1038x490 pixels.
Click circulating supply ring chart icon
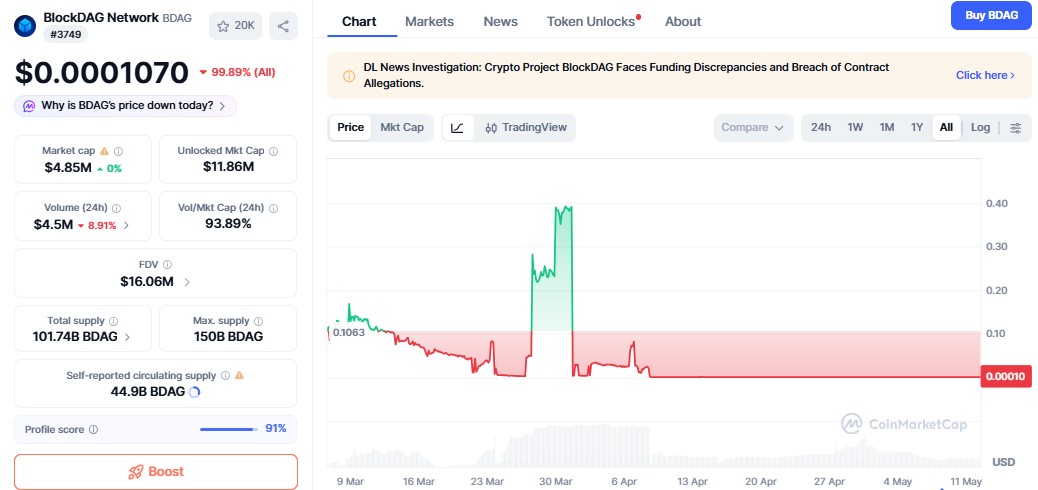click(x=194, y=392)
